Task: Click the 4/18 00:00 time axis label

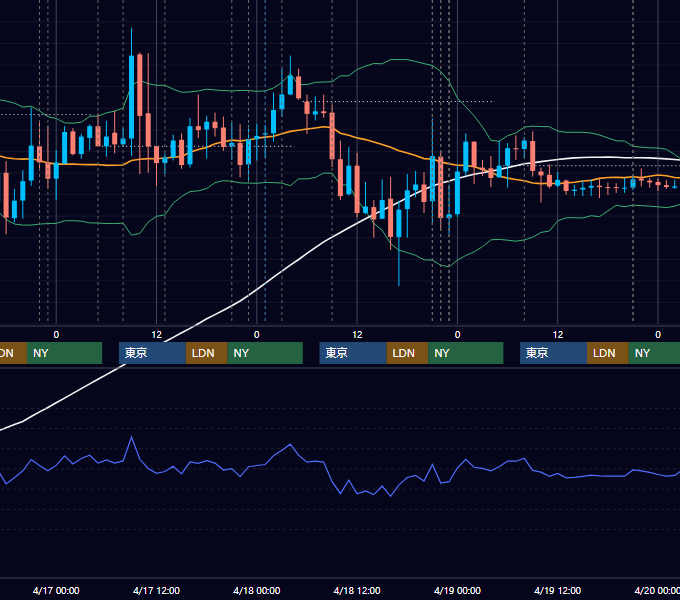Action: click(x=257, y=590)
